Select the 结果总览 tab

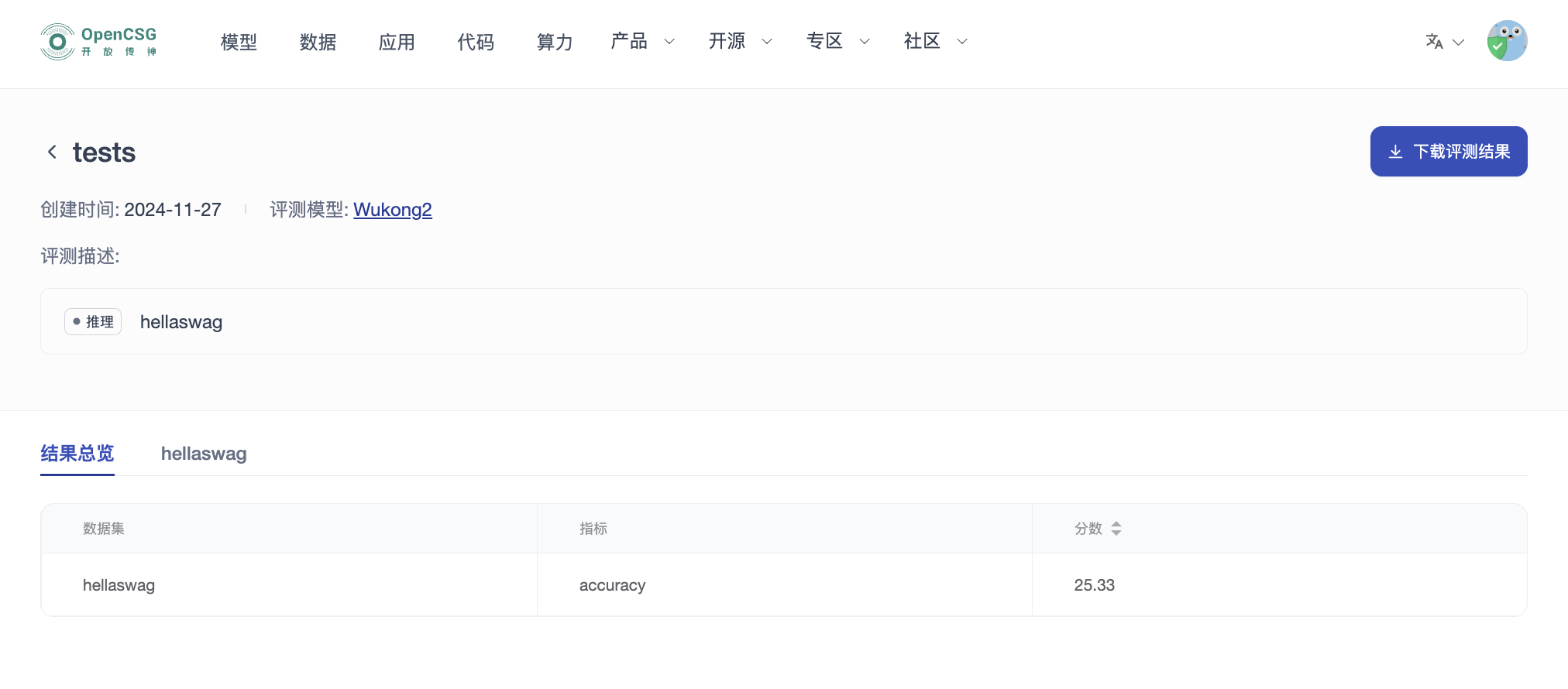tap(77, 454)
